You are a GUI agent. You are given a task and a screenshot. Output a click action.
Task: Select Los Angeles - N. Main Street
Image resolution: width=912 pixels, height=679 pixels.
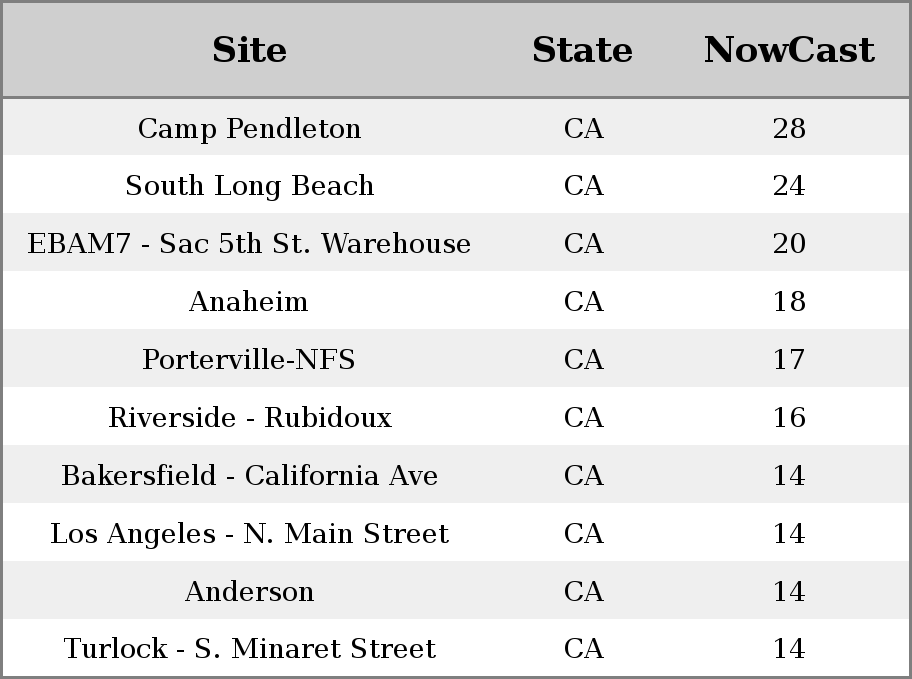point(250,534)
